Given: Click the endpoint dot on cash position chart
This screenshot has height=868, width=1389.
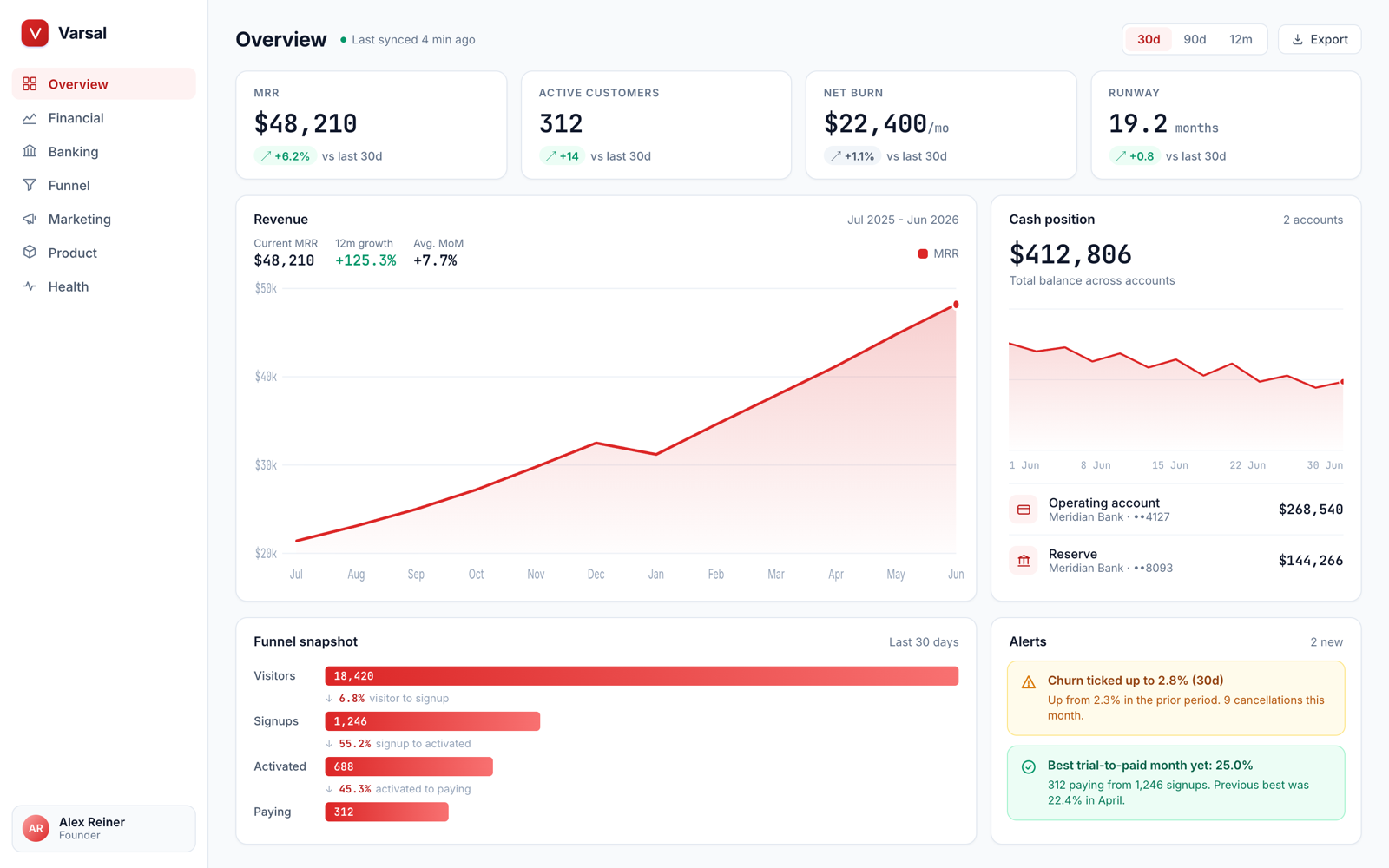Looking at the screenshot, I should 1342,382.
